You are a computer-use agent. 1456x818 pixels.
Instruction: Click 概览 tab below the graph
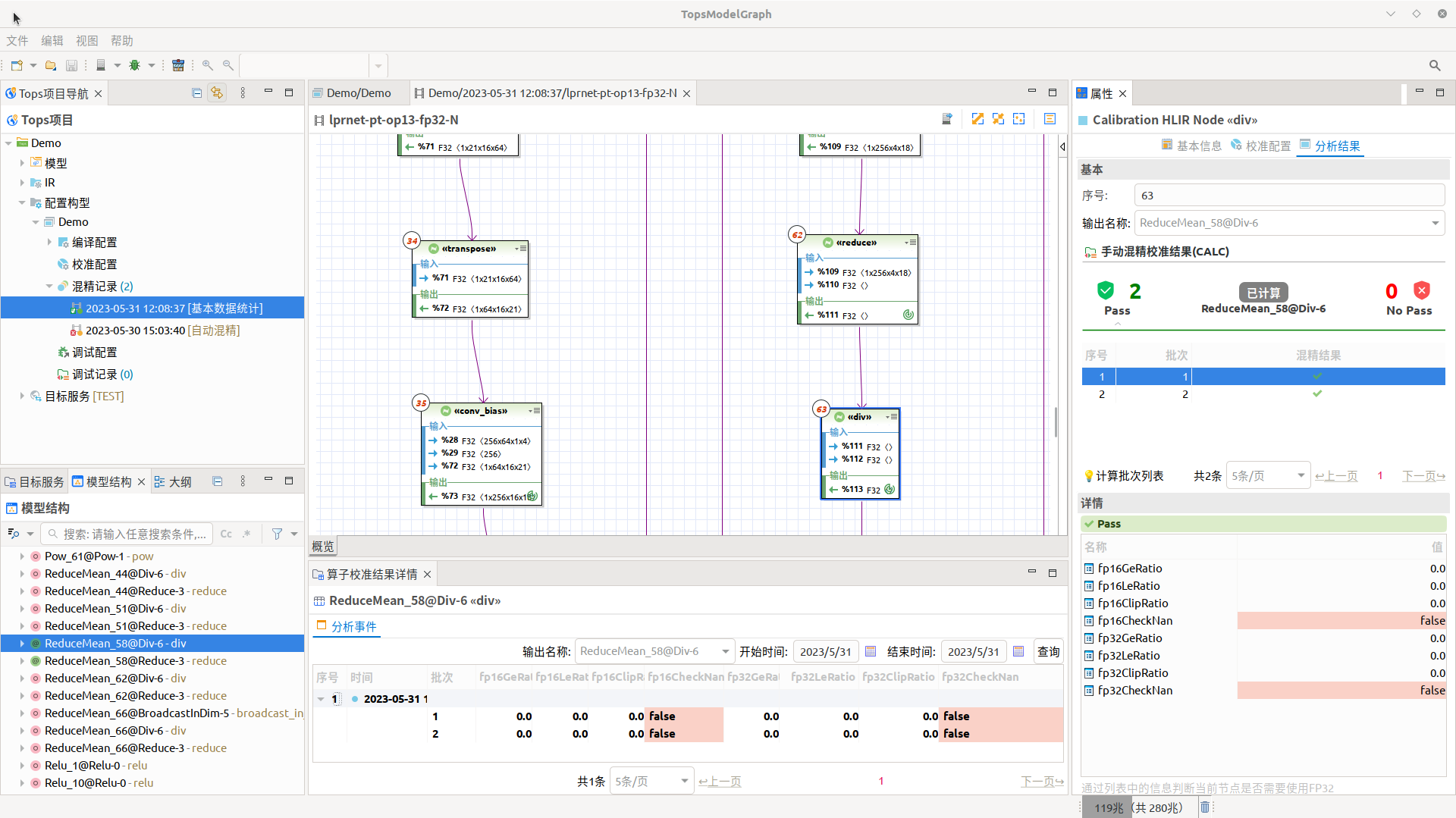(x=323, y=546)
